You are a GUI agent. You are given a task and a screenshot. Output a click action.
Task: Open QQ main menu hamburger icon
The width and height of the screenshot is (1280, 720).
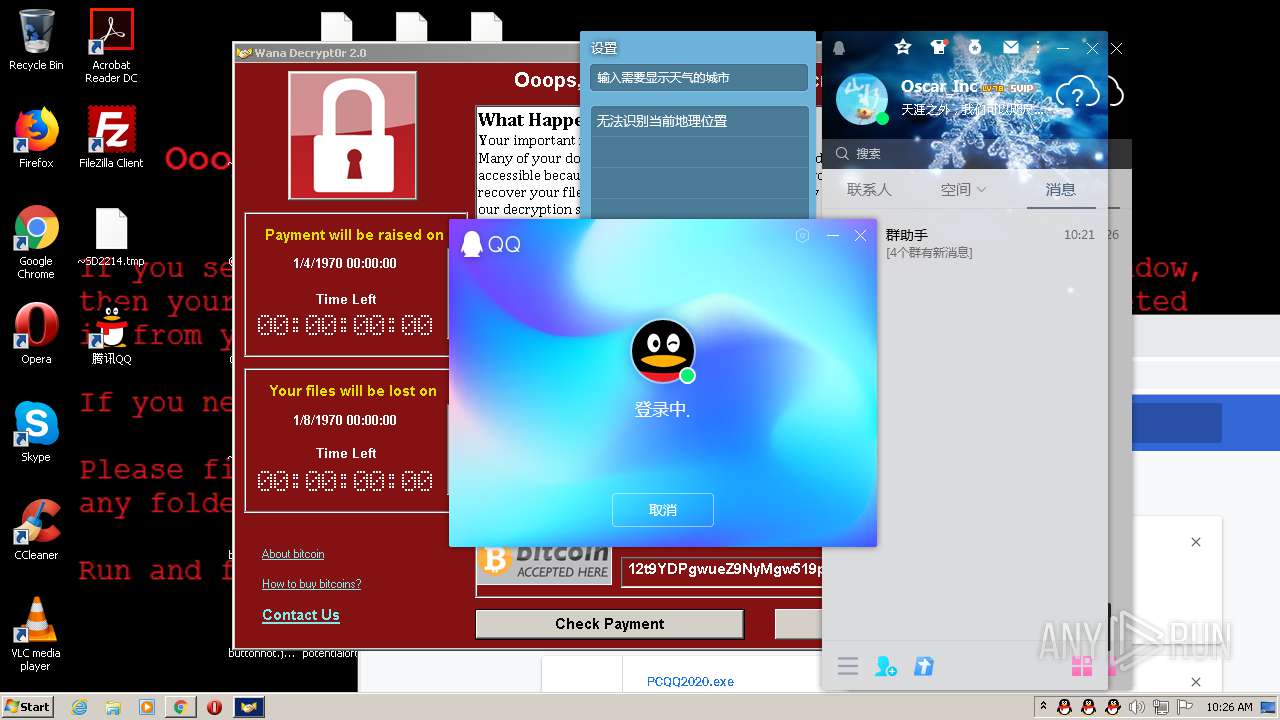coord(848,666)
